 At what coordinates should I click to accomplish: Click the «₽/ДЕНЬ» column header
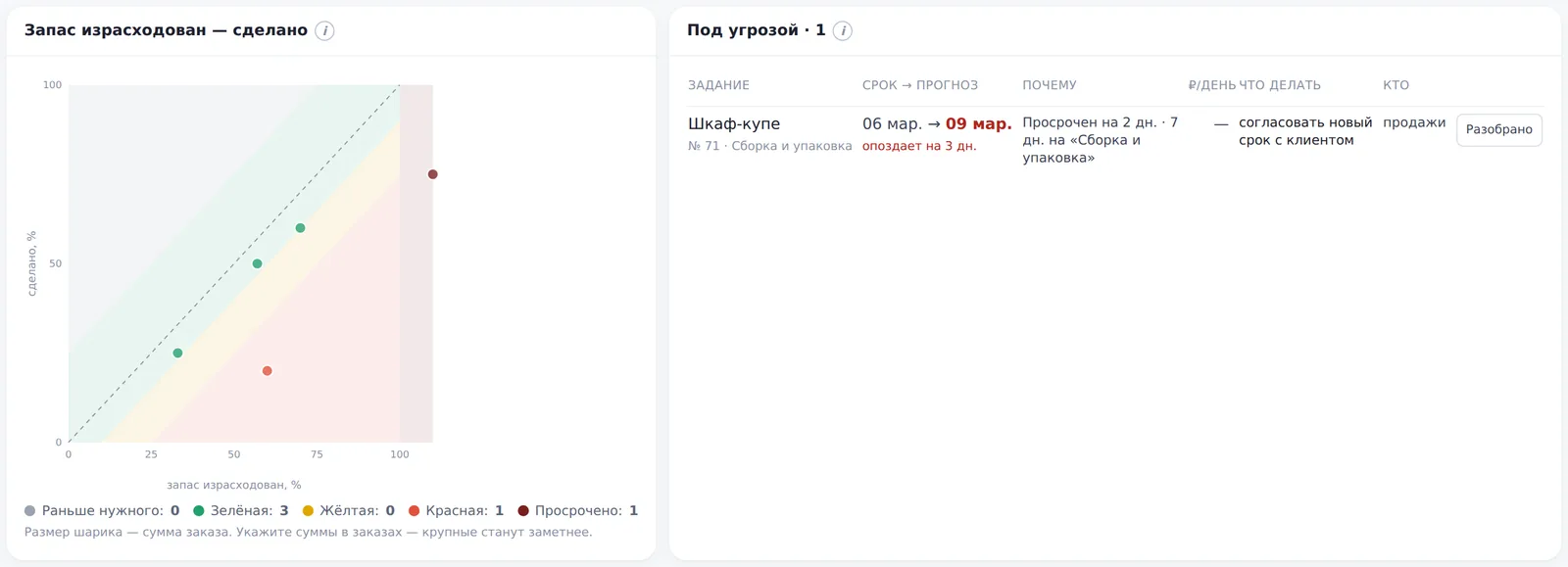(1212, 85)
